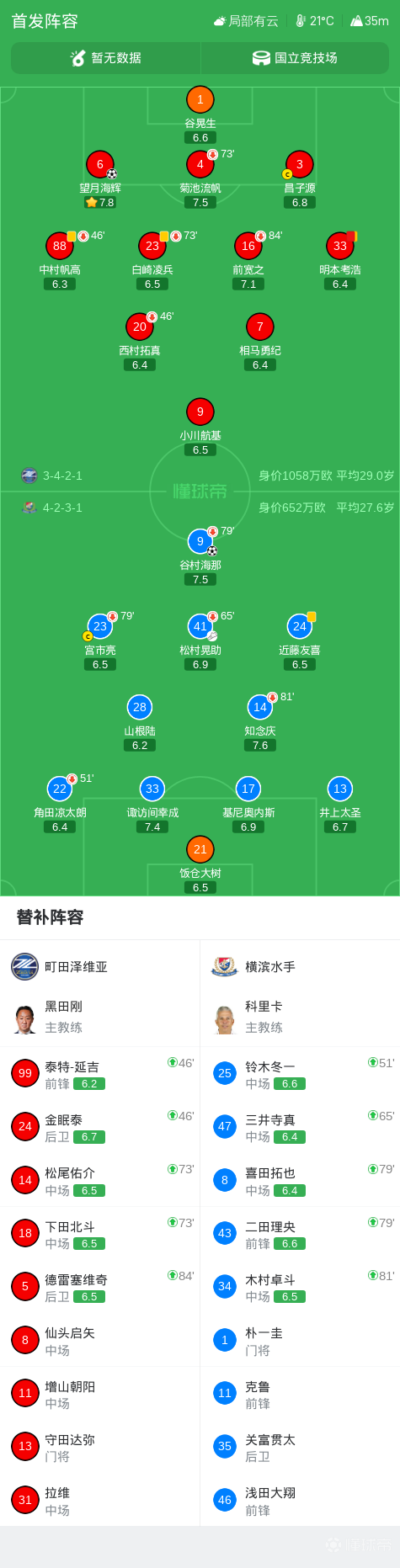Open substitute 朴一圭 goalkeeper row
This screenshot has width=400, height=1568.
300,1340
